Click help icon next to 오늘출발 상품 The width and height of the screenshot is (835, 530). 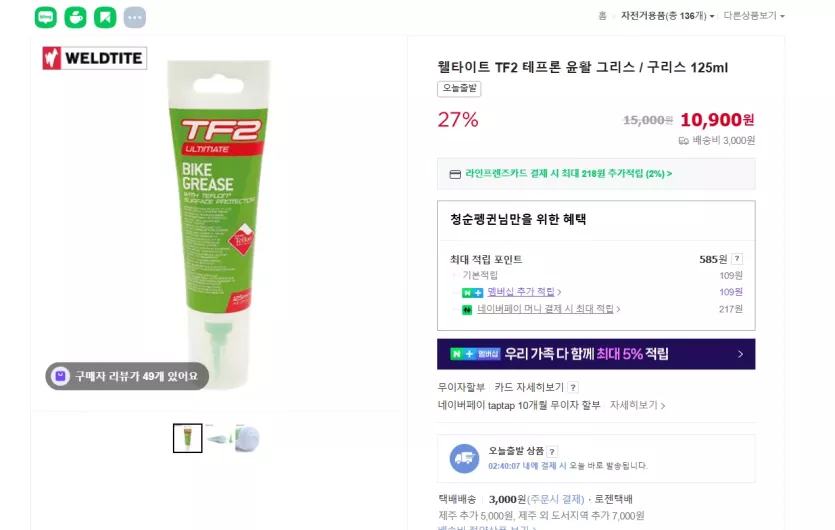(x=552, y=451)
